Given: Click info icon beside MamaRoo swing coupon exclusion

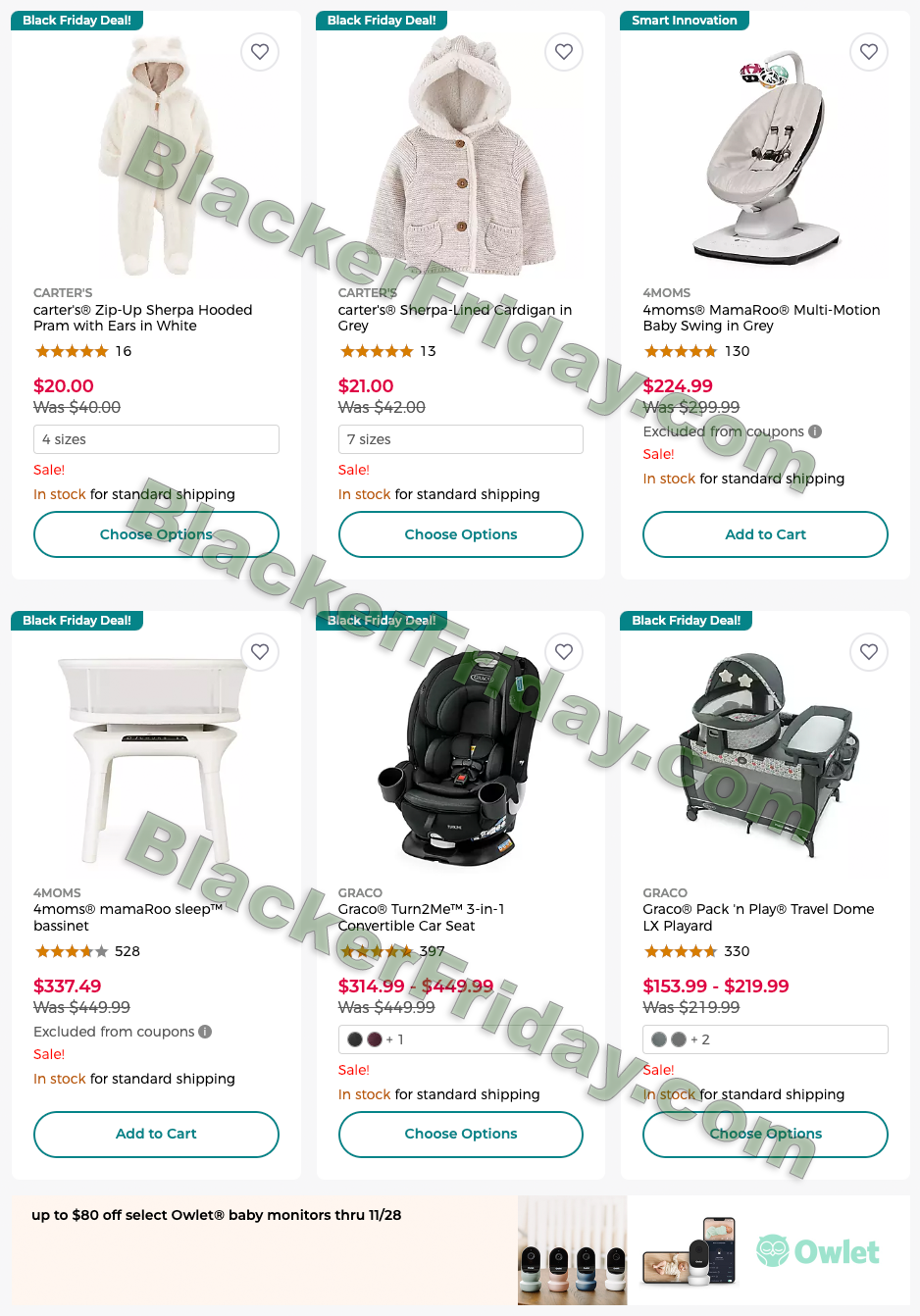Looking at the screenshot, I should (815, 431).
